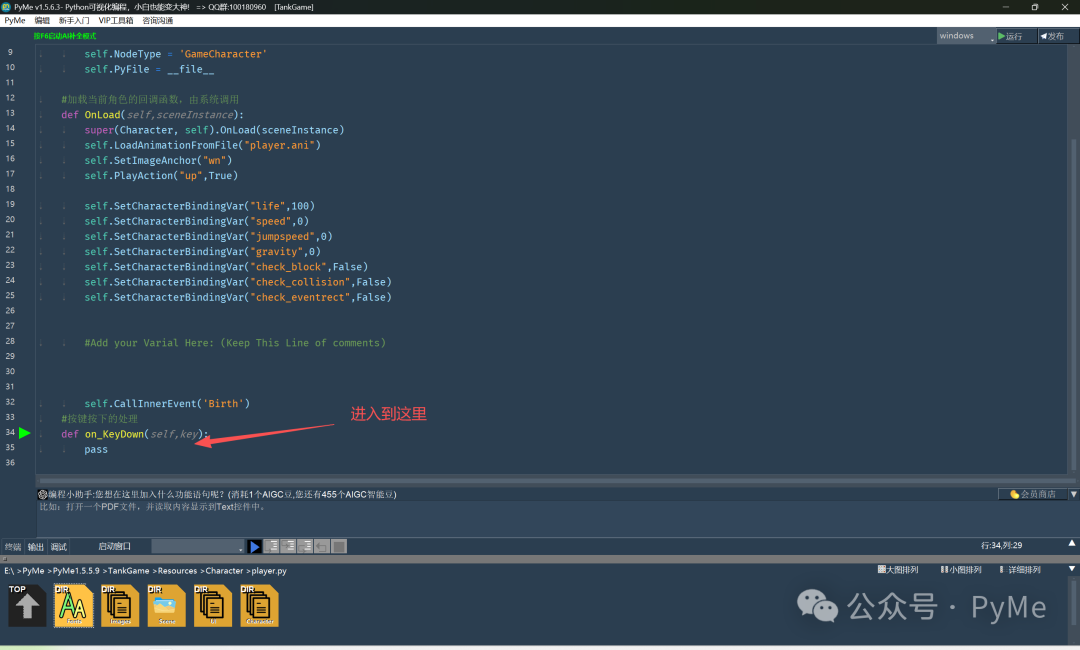
Task: Open the 会员商店 member store
Action: 1032,494
